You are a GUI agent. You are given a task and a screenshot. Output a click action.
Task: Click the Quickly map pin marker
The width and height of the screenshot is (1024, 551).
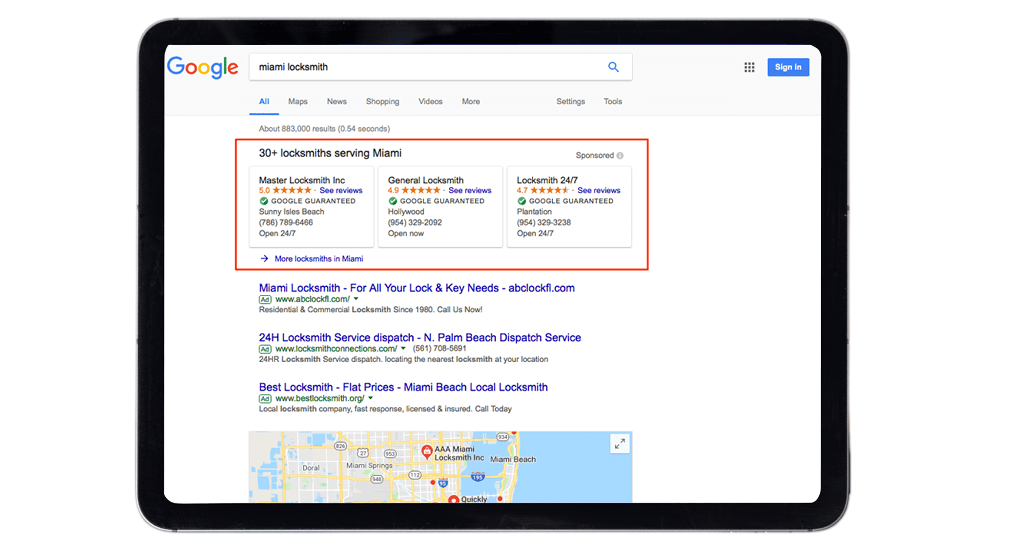[452, 499]
